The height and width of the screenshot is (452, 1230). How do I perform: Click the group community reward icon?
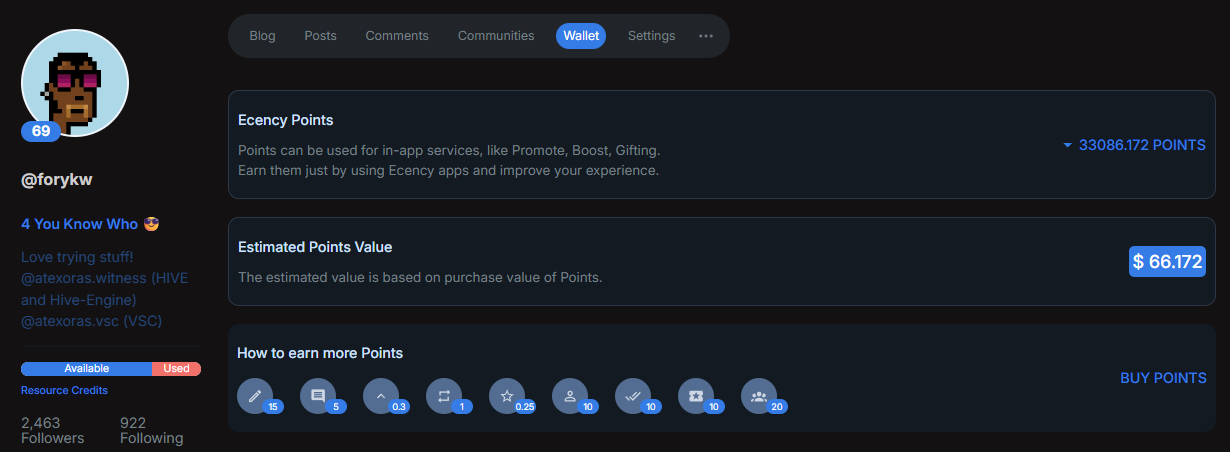[x=758, y=396]
